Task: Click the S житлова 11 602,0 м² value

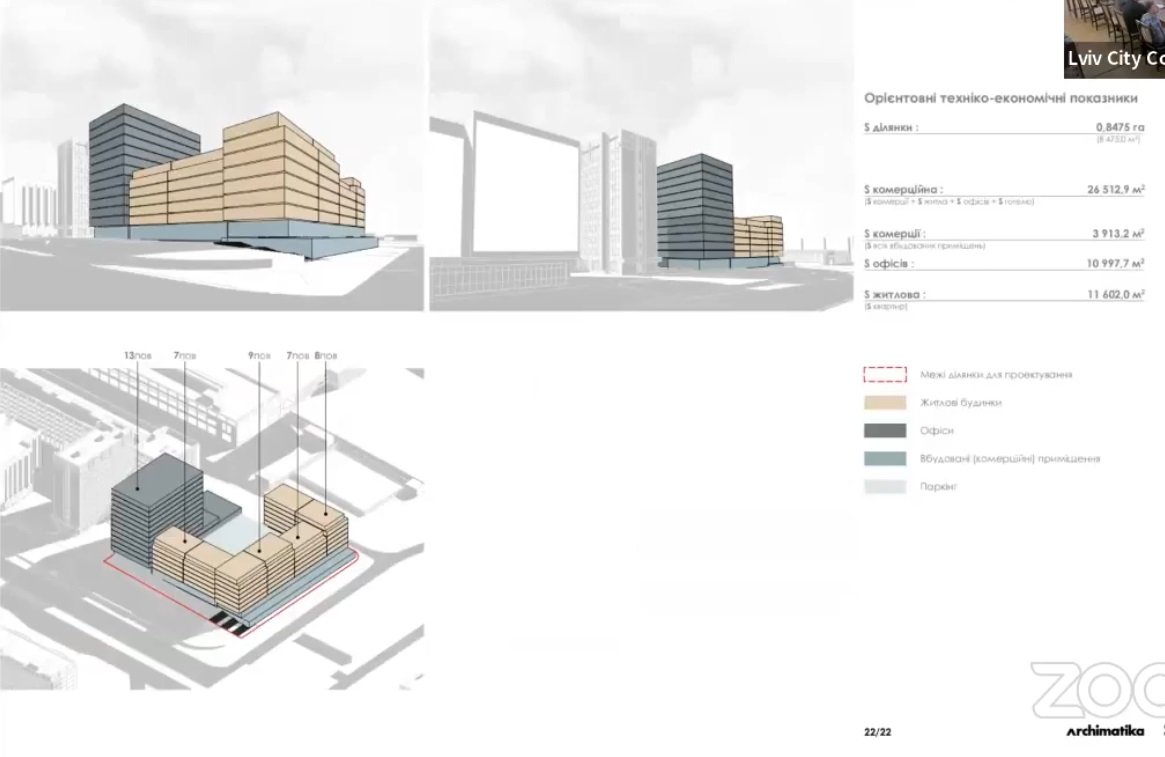Action: 1115,295
